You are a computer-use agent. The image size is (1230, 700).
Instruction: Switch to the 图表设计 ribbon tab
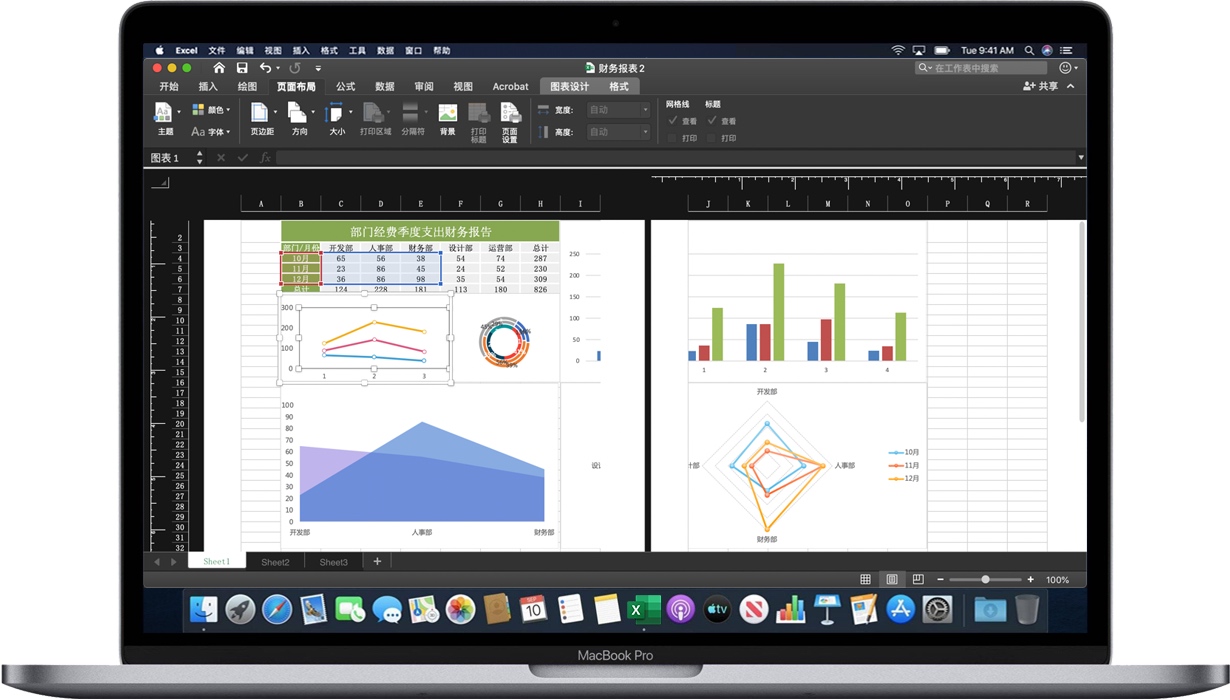point(570,86)
